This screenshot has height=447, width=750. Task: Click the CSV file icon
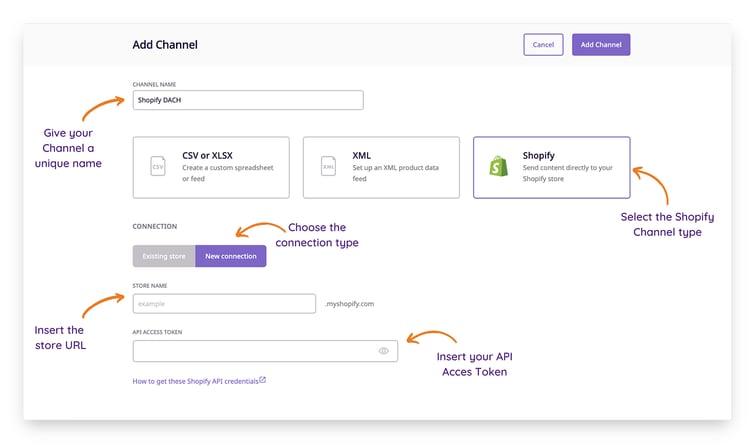click(158, 166)
